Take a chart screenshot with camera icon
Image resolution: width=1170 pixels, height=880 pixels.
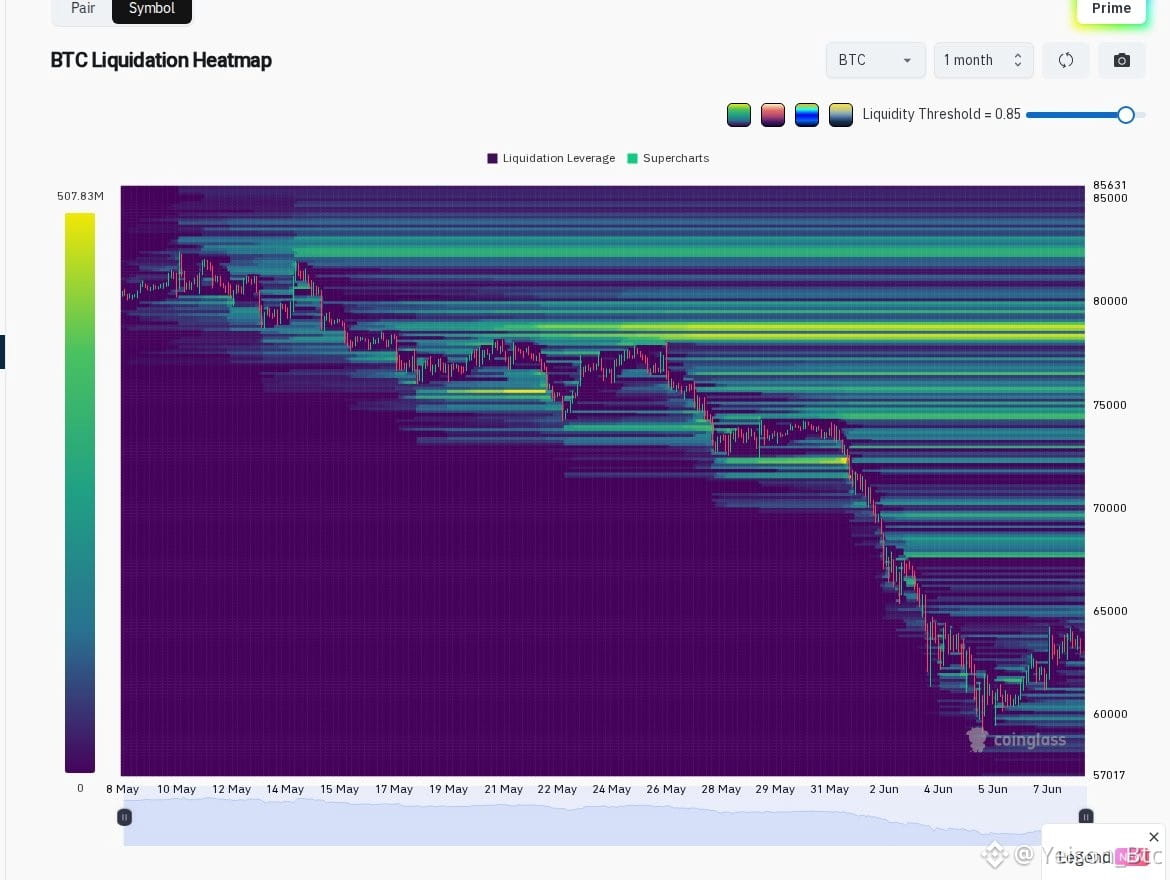coord(1121,60)
